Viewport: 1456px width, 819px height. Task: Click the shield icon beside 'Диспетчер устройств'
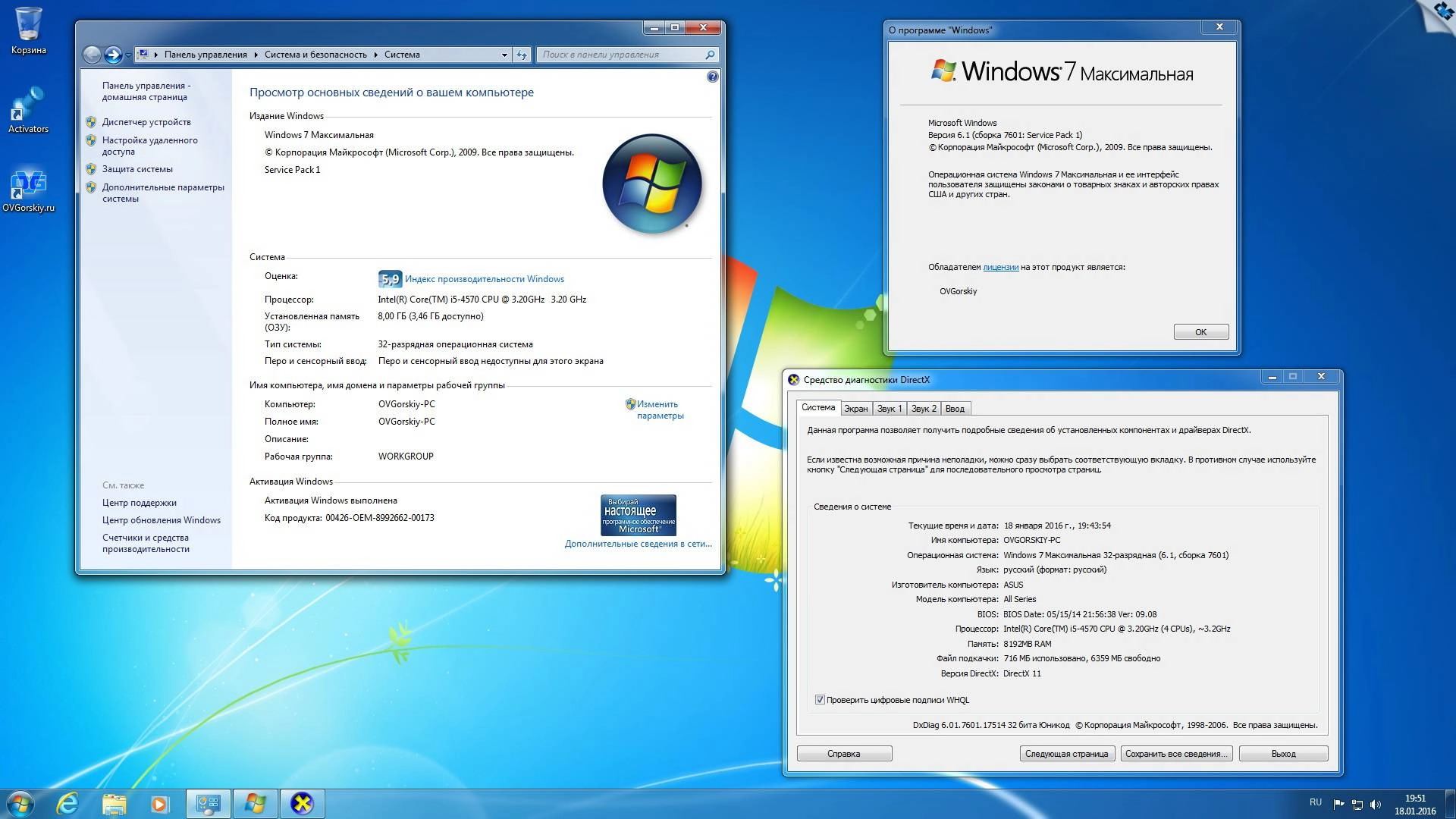pos(91,122)
